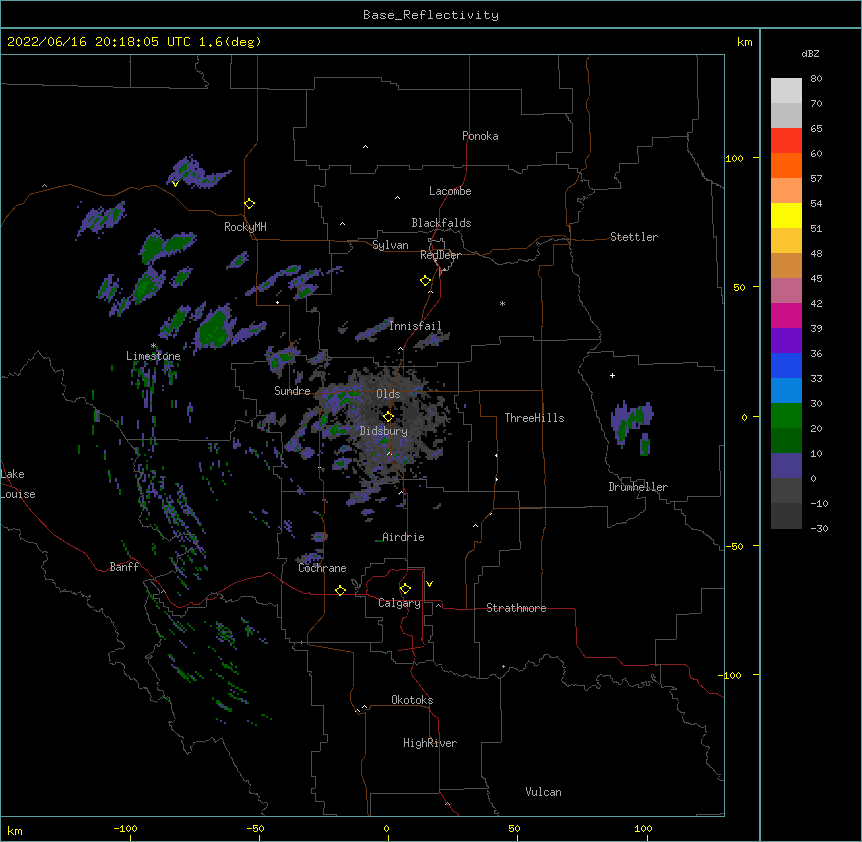The image size is (862, 842).
Task: Click the white asterisk east of RedDeer
Action: pos(502,303)
